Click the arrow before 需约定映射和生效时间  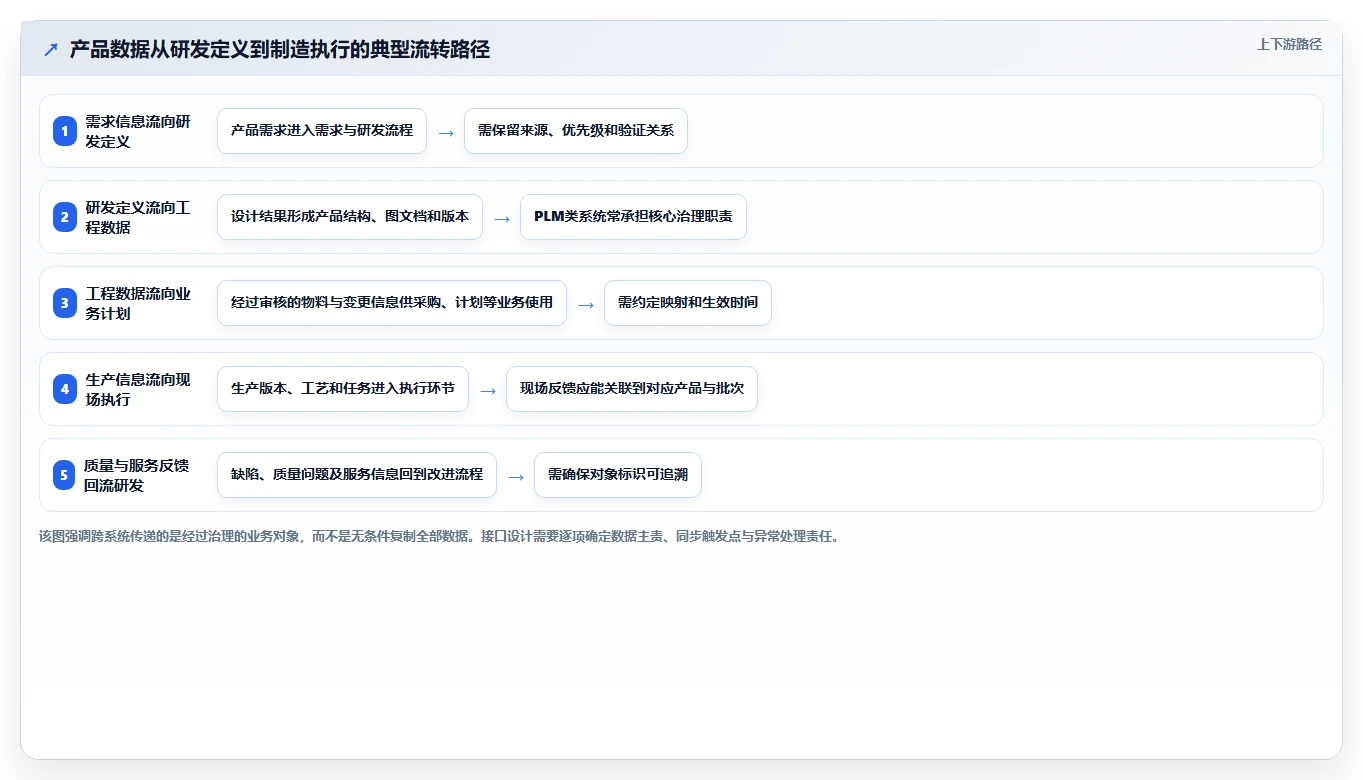(x=586, y=304)
